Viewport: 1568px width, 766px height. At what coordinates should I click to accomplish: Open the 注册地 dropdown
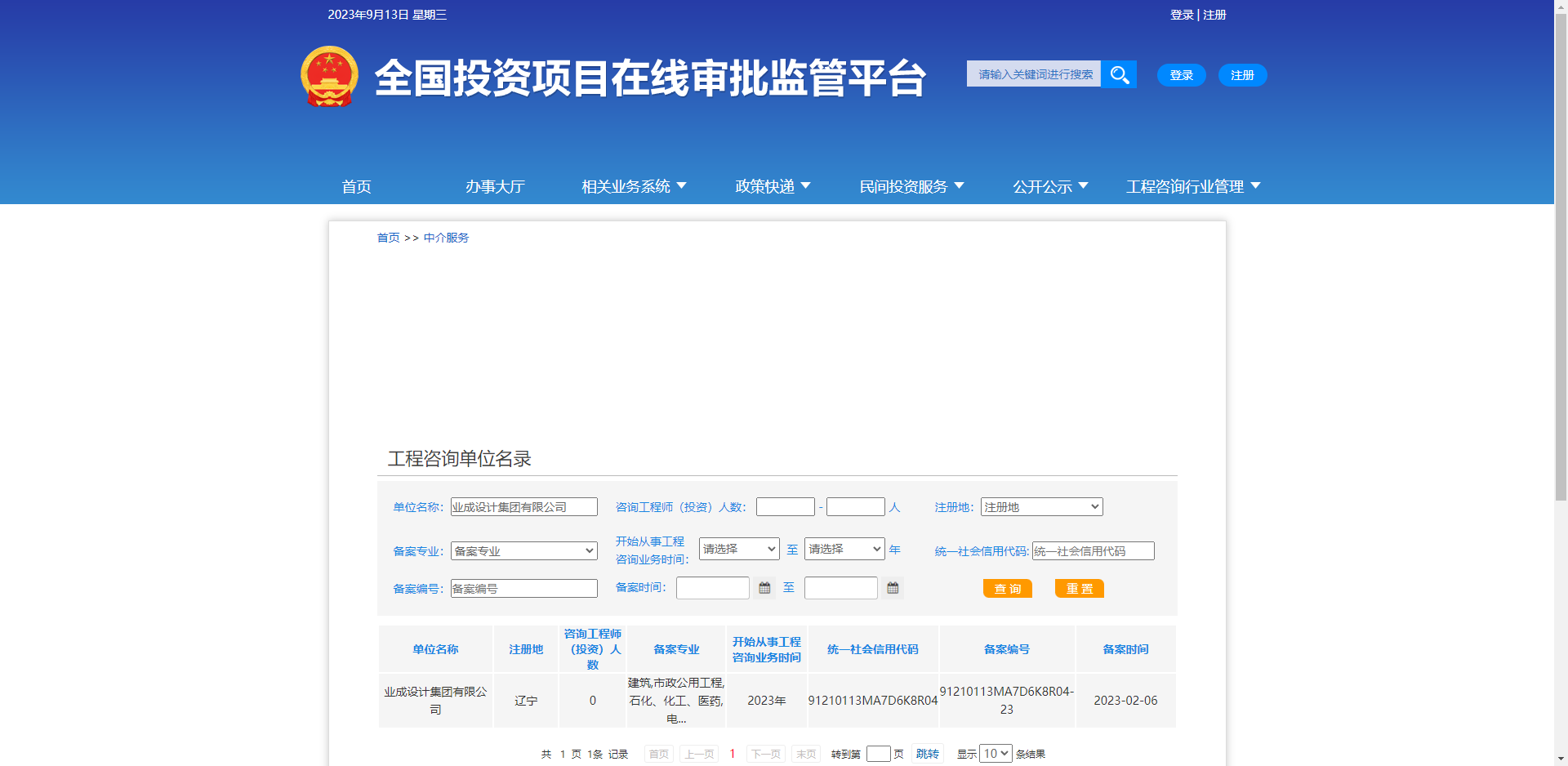[x=1040, y=506]
